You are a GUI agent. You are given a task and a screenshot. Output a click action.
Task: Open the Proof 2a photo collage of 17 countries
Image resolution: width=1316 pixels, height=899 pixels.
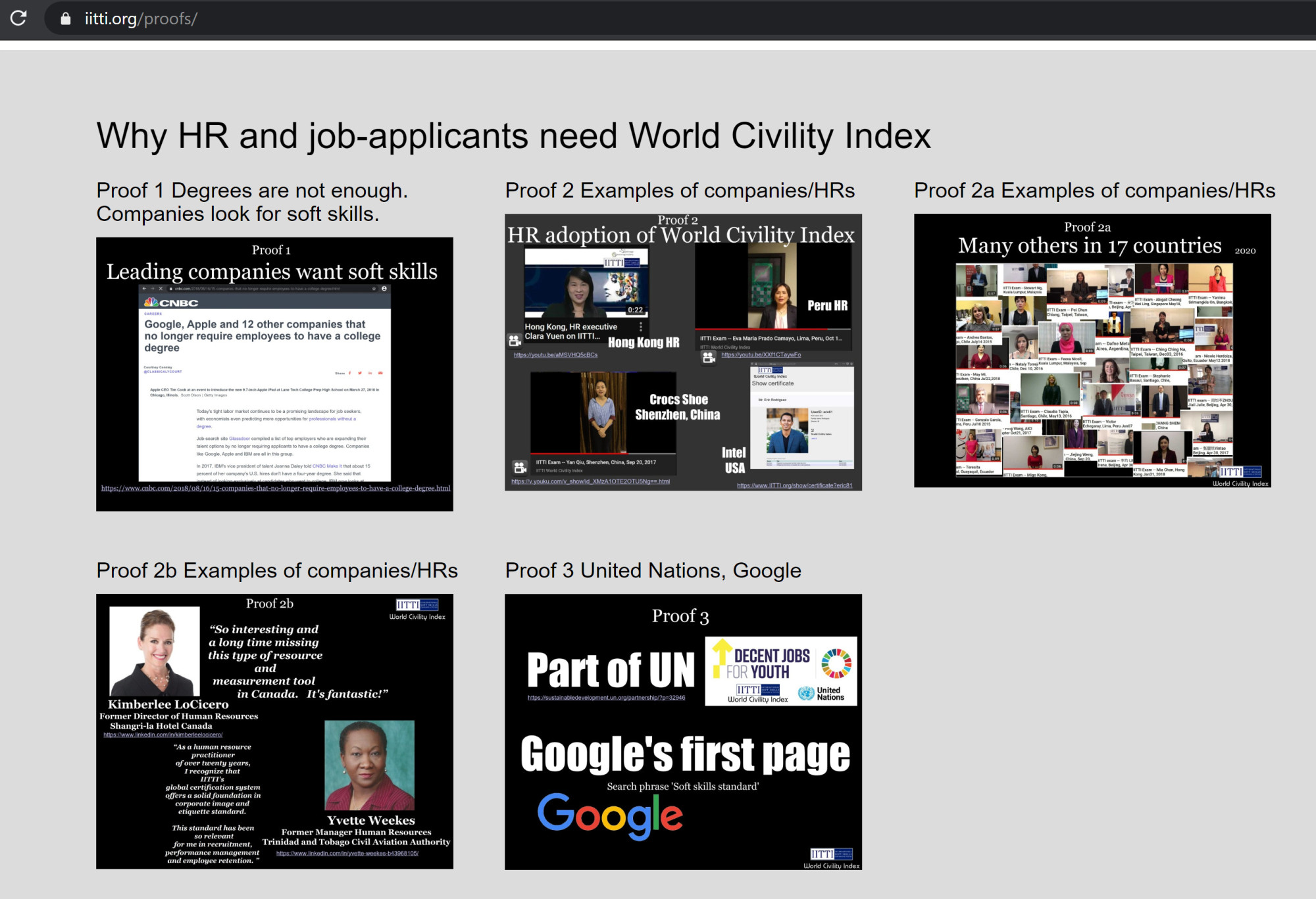(x=1093, y=370)
